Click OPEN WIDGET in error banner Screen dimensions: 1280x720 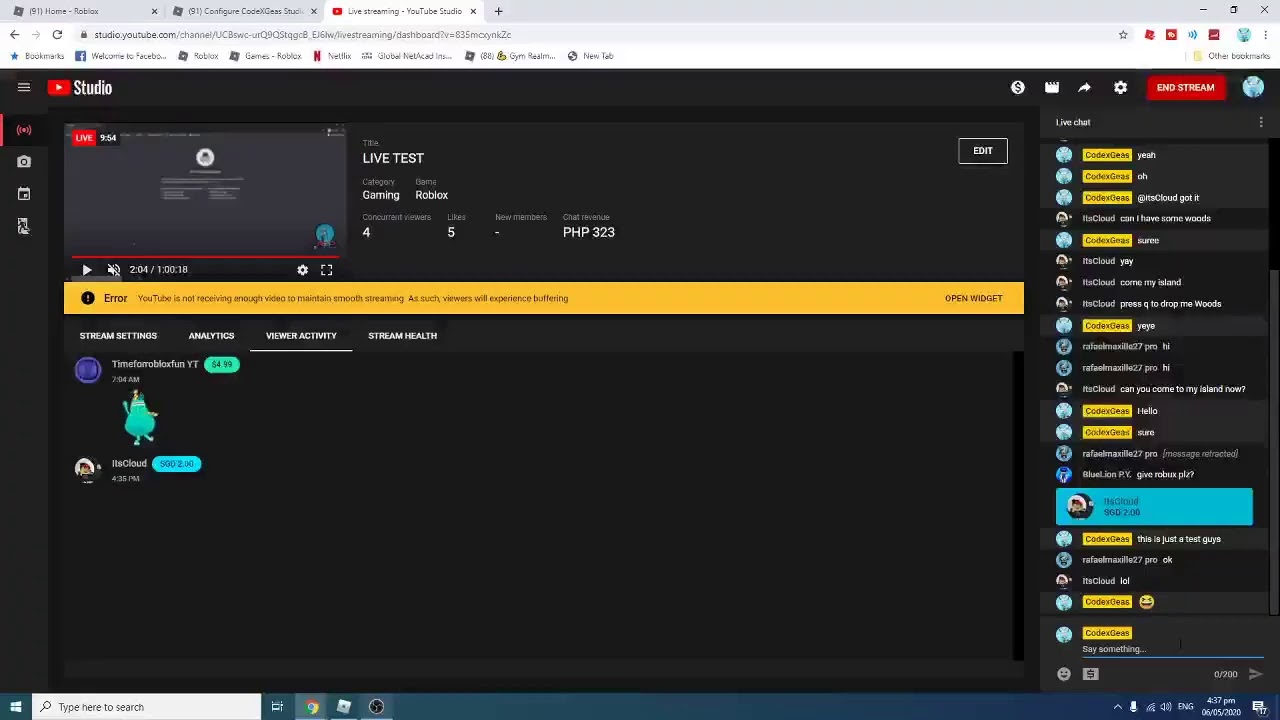point(973,299)
